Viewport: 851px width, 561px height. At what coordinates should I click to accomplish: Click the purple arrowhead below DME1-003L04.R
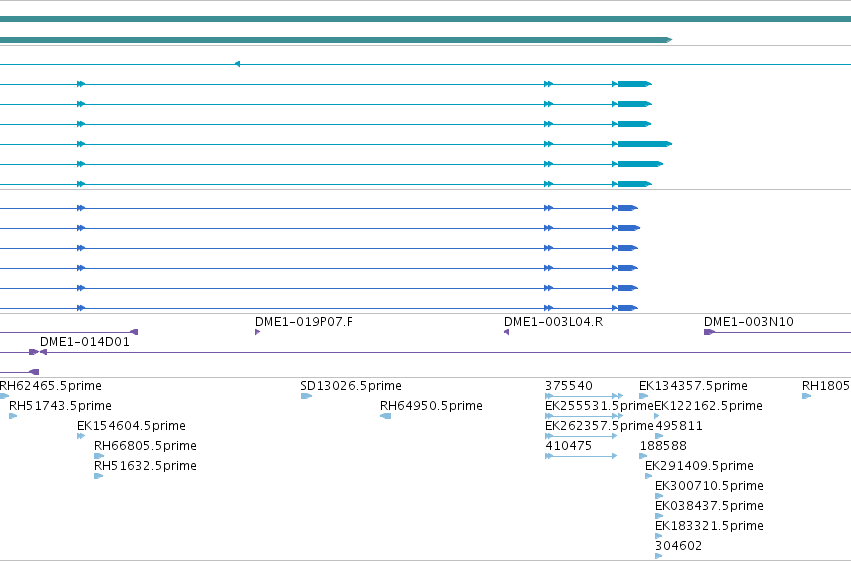pos(506,332)
